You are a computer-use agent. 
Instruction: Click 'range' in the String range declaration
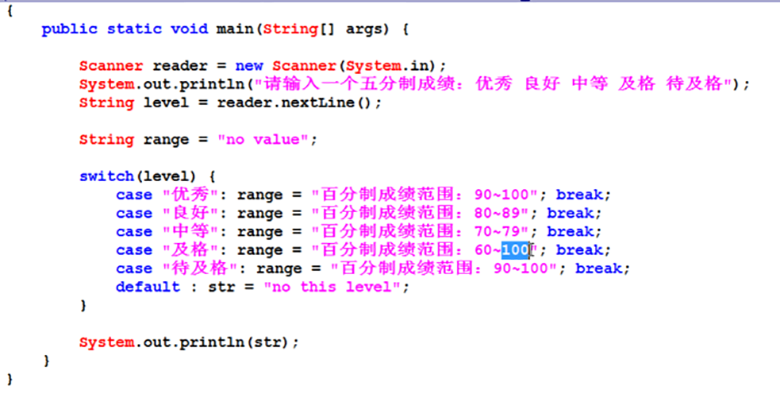pyautogui.click(x=166, y=141)
